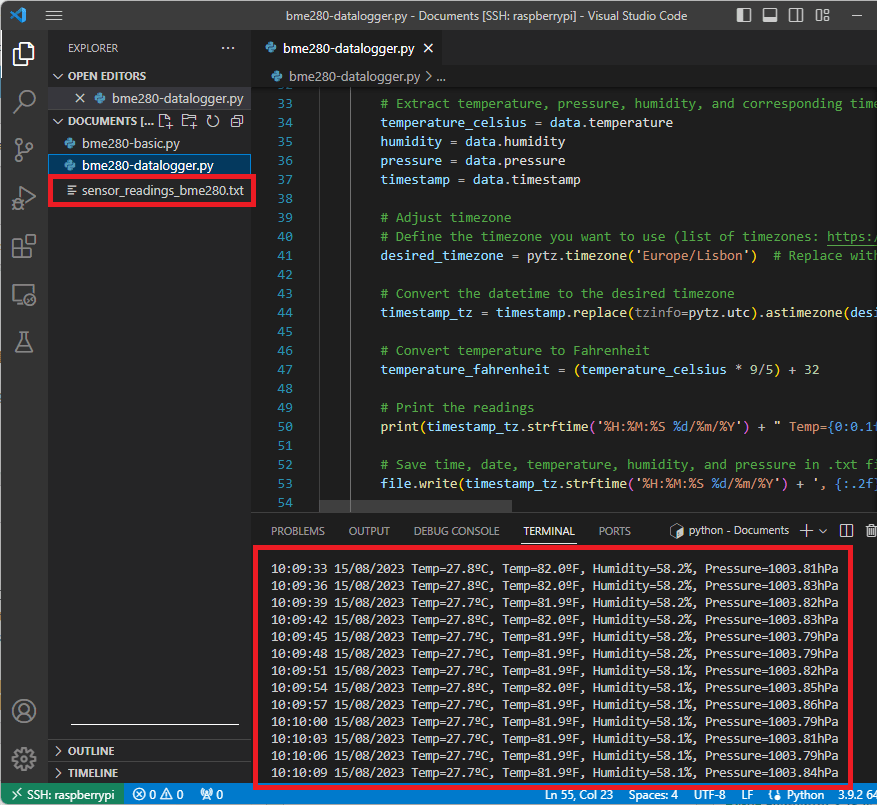Open the Search view in the Activity Bar
The height and width of the screenshot is (805, 877).
point(24,101)
